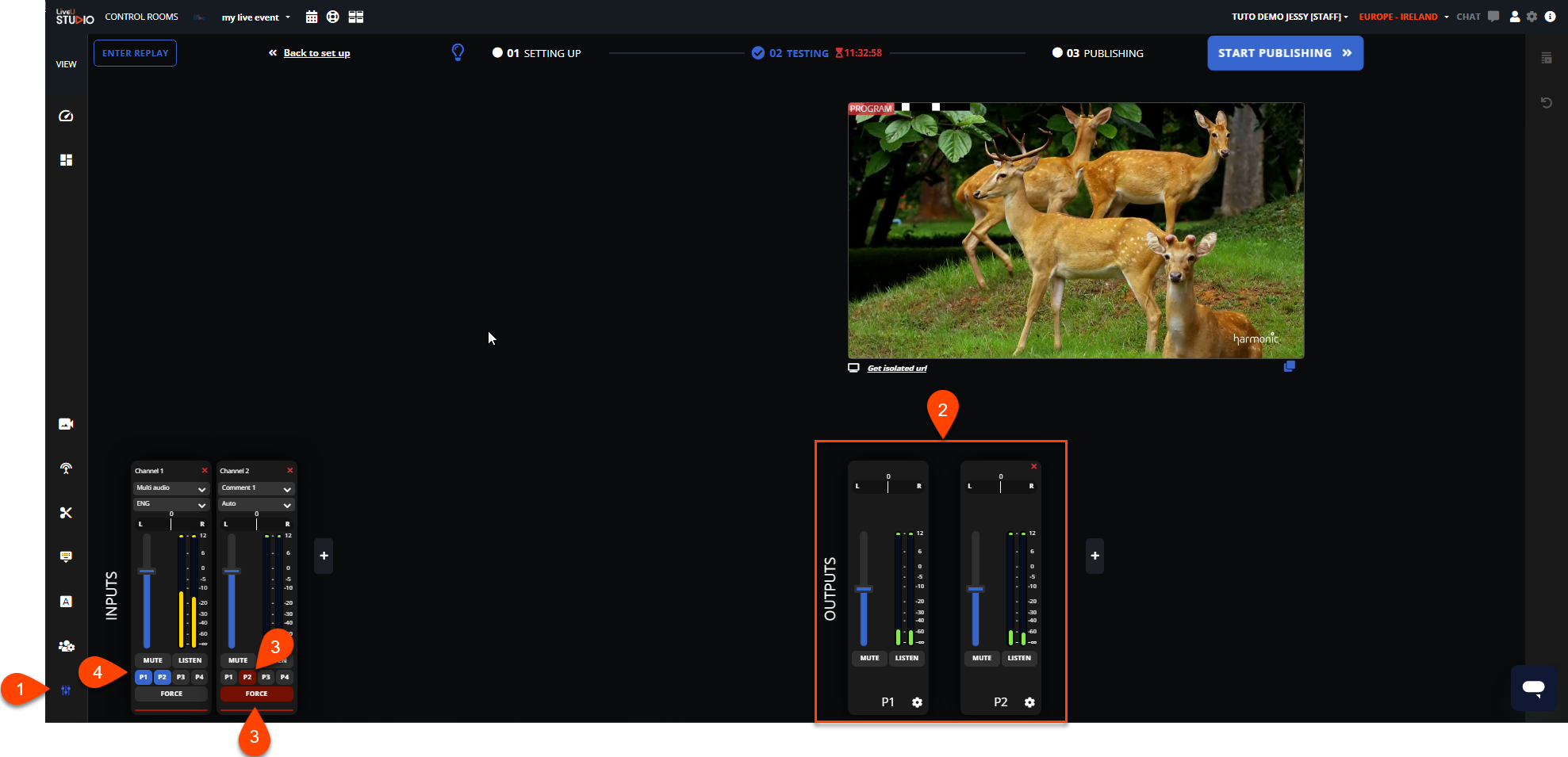Toggle P3 routing on Channel 1

point(181,677)
